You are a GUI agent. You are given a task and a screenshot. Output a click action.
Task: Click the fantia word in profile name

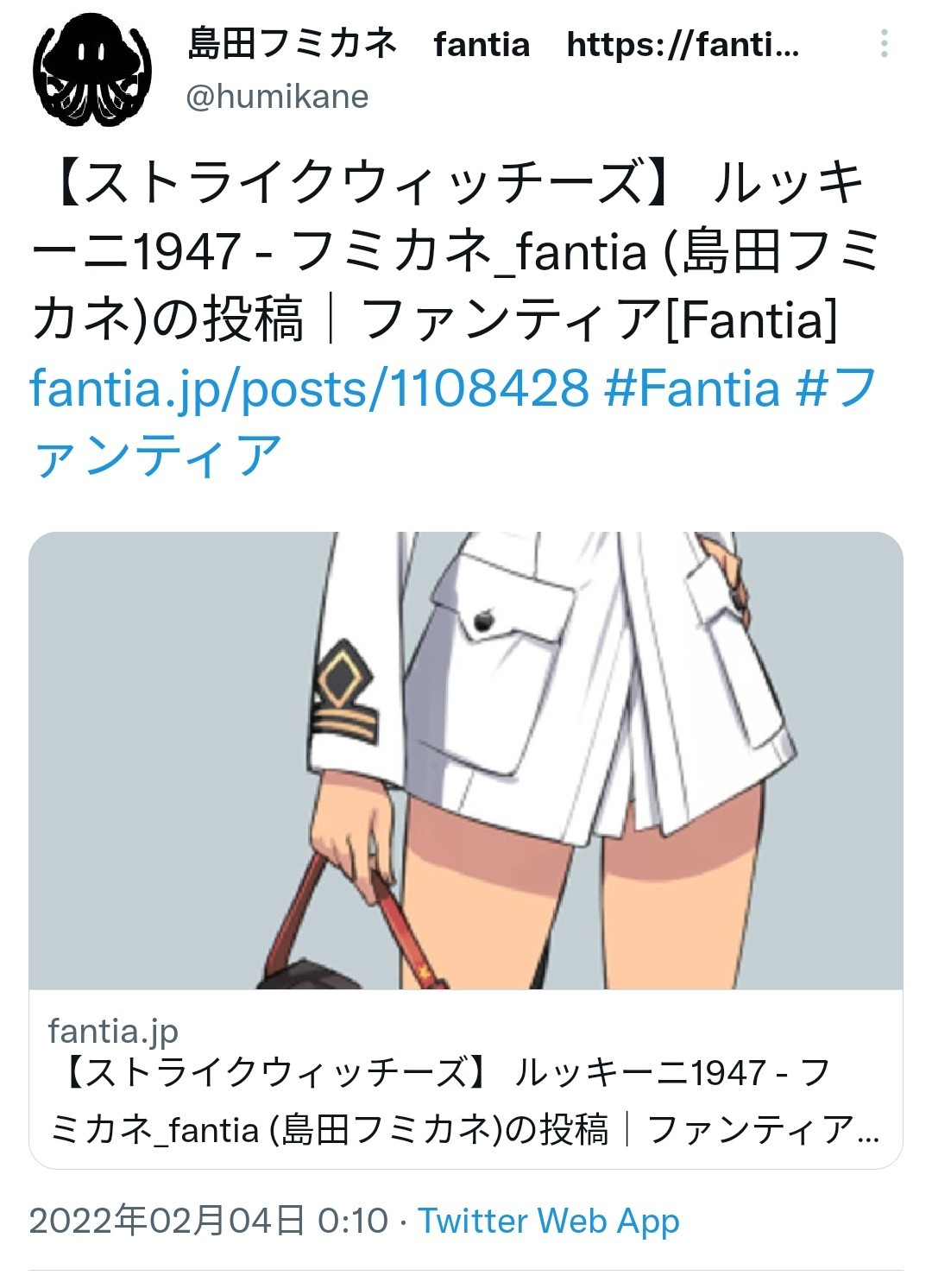click(482, 43)
